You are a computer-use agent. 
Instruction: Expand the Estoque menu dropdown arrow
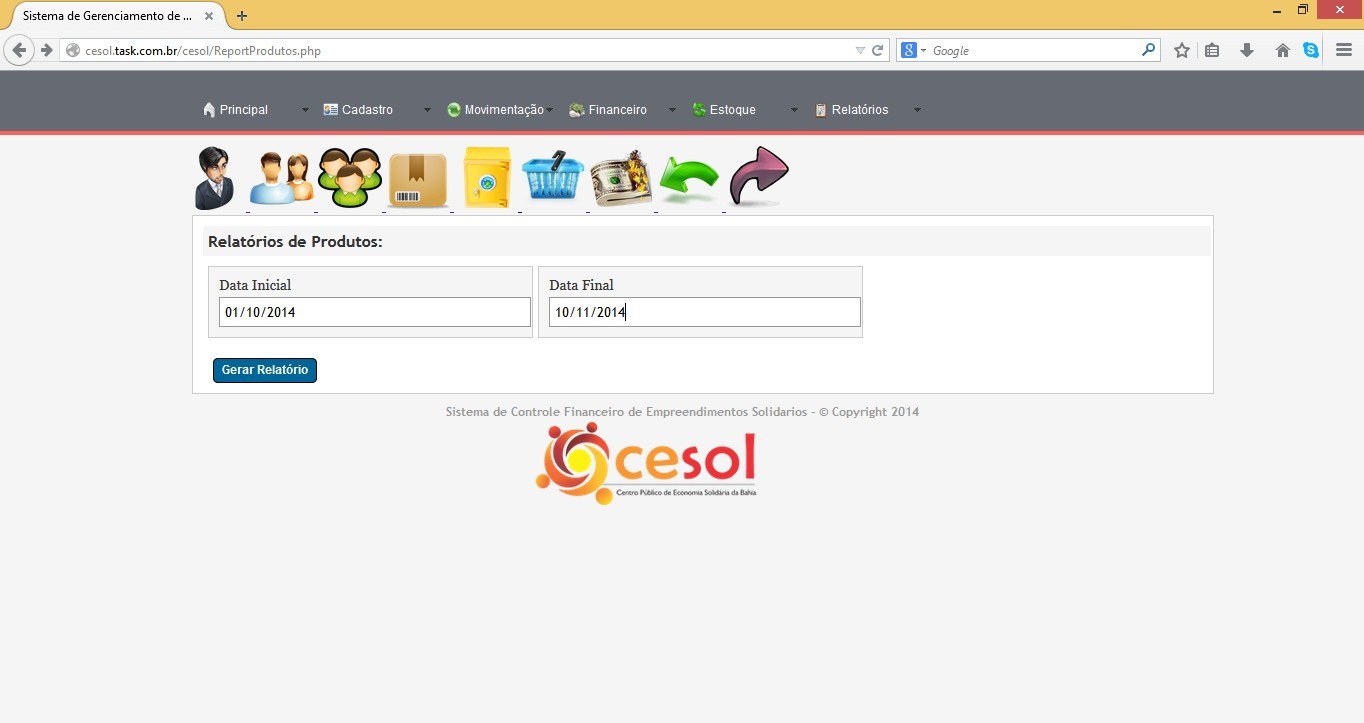coord(794,110)
